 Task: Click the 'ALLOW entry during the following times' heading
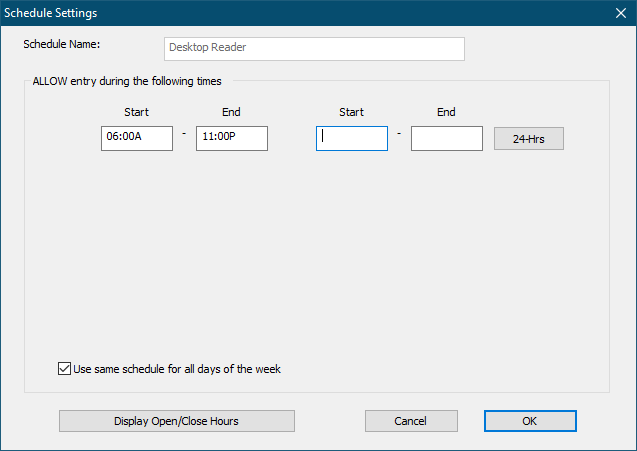coord(127,81)
